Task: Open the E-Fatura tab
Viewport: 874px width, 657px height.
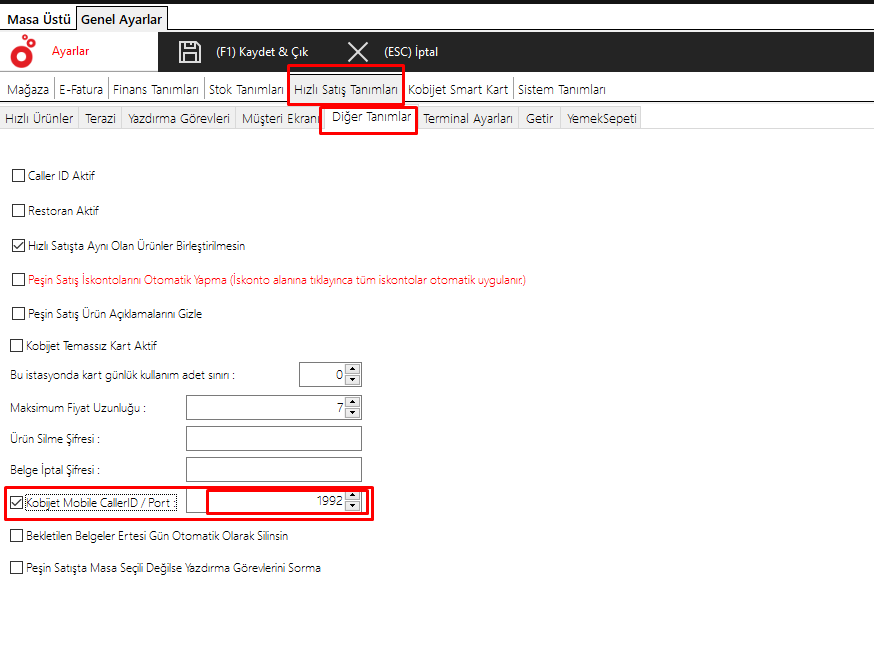Action: click(x=81, y=89)
